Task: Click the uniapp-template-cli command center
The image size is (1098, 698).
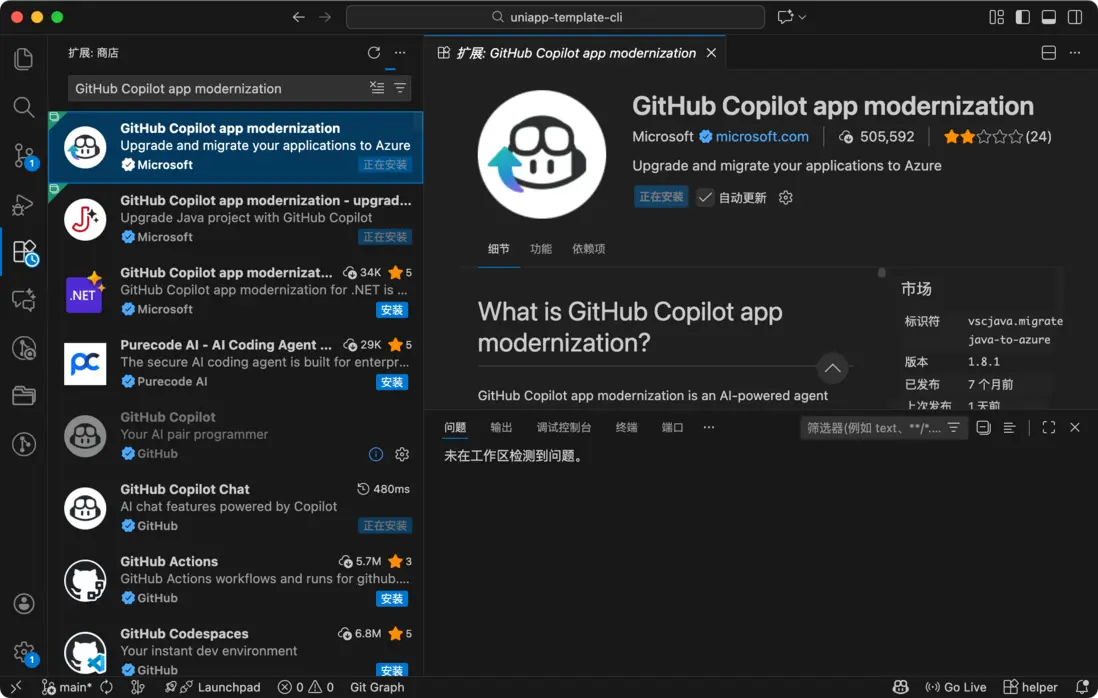Action: pyautogui.click(x=555, y=17)
